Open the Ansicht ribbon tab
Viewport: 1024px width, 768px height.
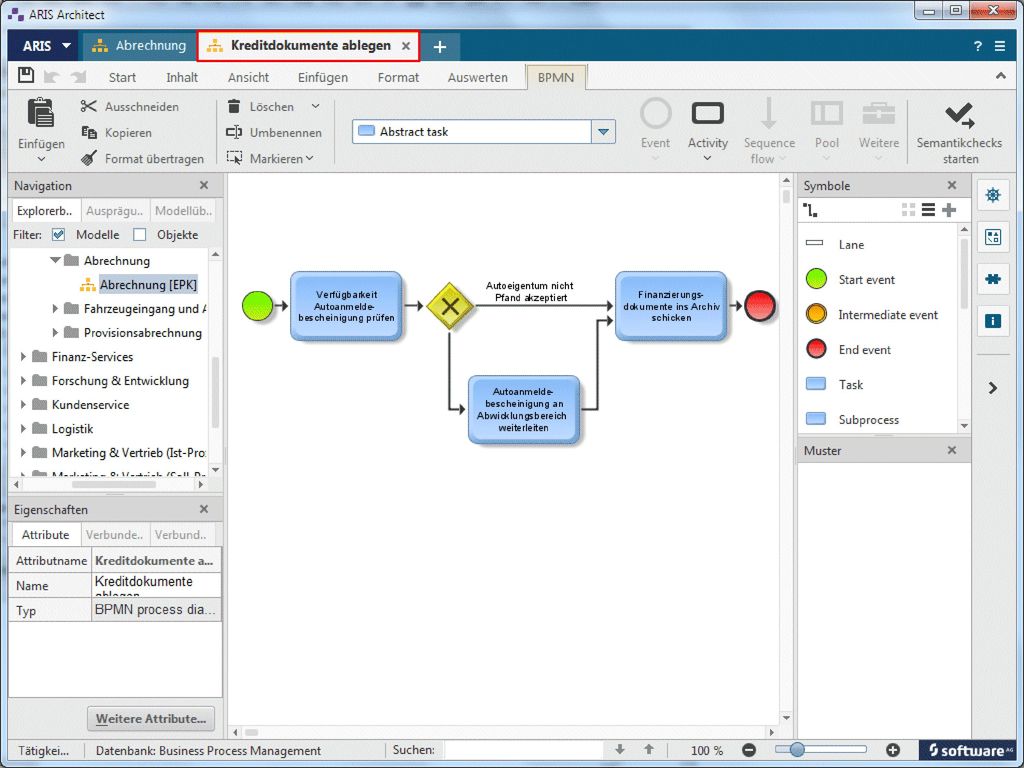coord(248,77)
